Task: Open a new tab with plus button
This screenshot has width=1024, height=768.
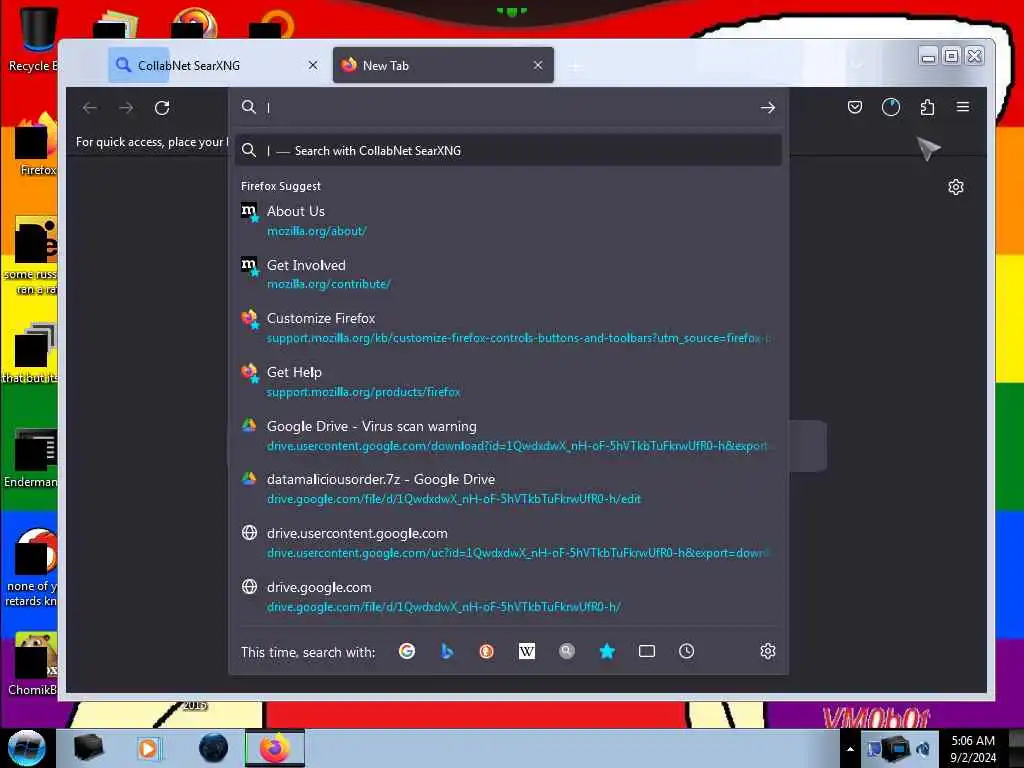Action: point(575,66)
